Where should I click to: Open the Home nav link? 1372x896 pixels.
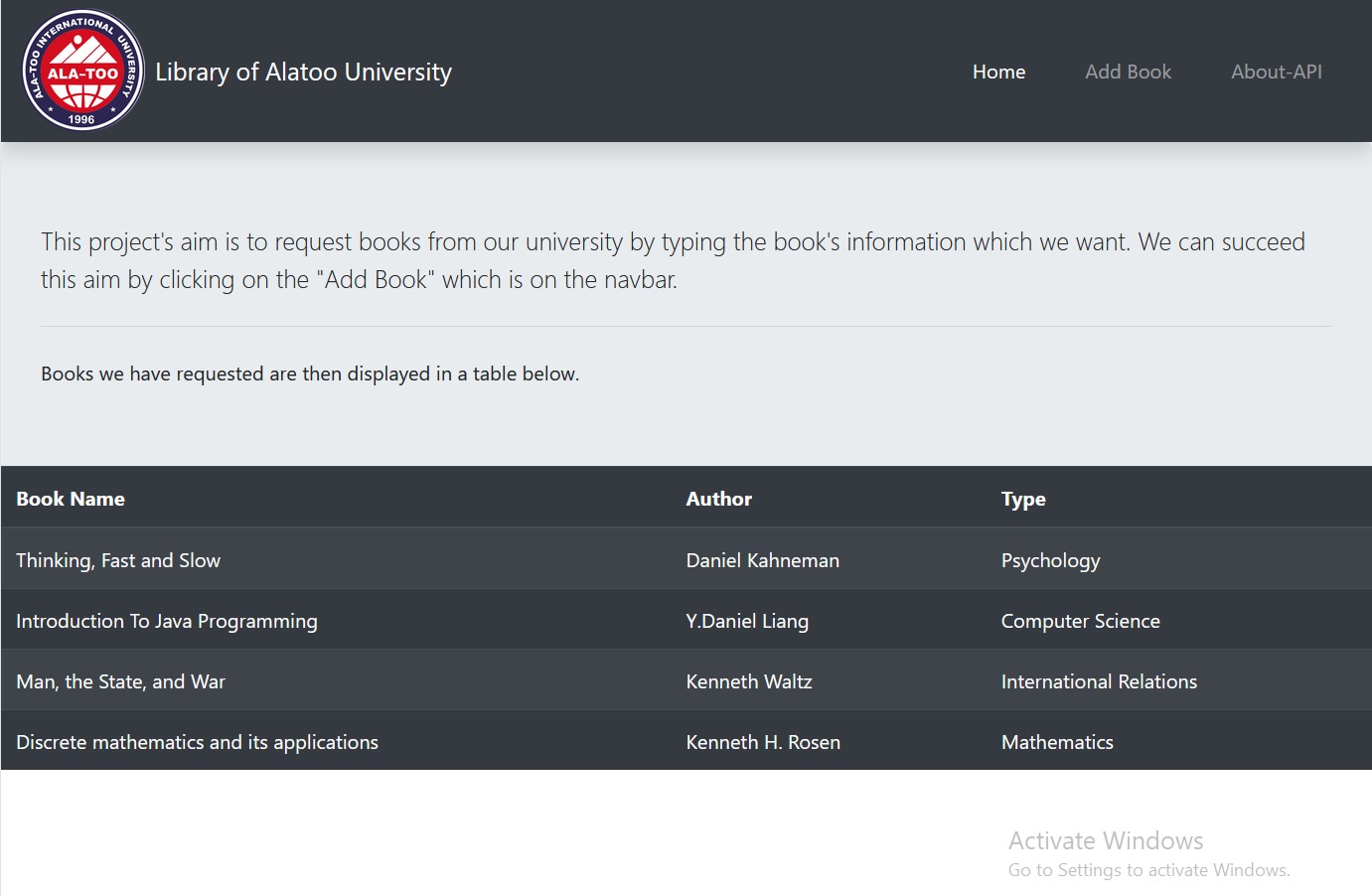998,72
